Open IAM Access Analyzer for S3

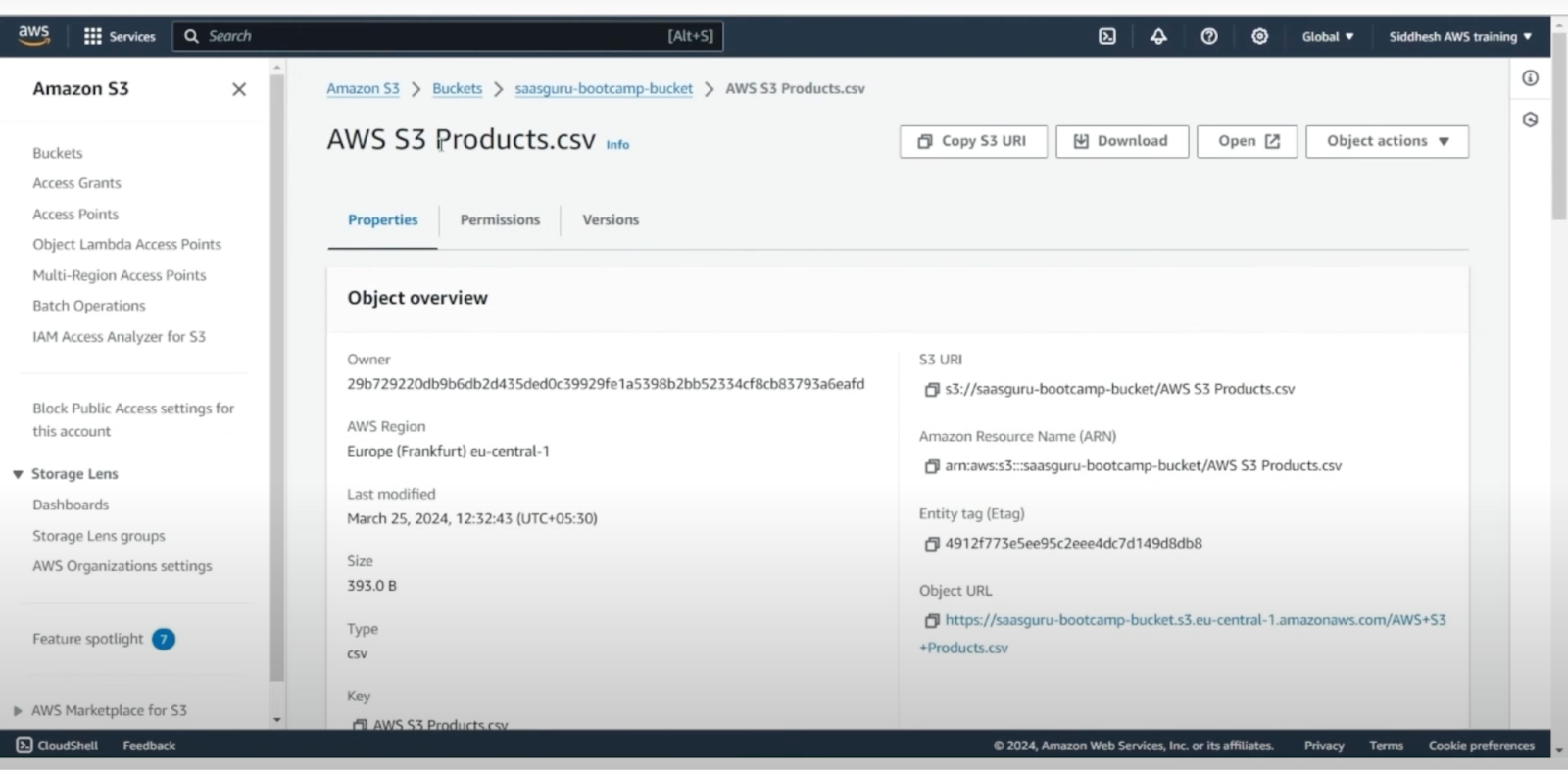pyautogui.click(x=119, y=337)
